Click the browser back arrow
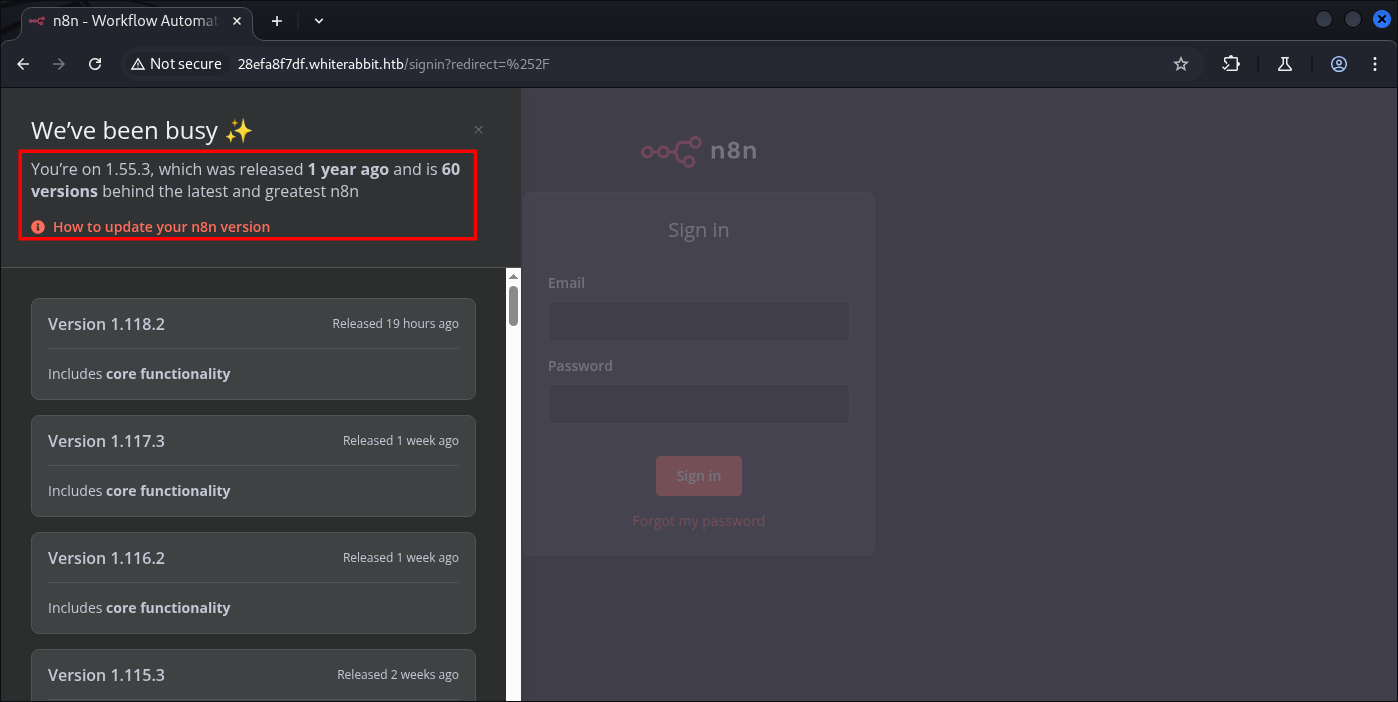The image size is (1398, 702). 24,64
